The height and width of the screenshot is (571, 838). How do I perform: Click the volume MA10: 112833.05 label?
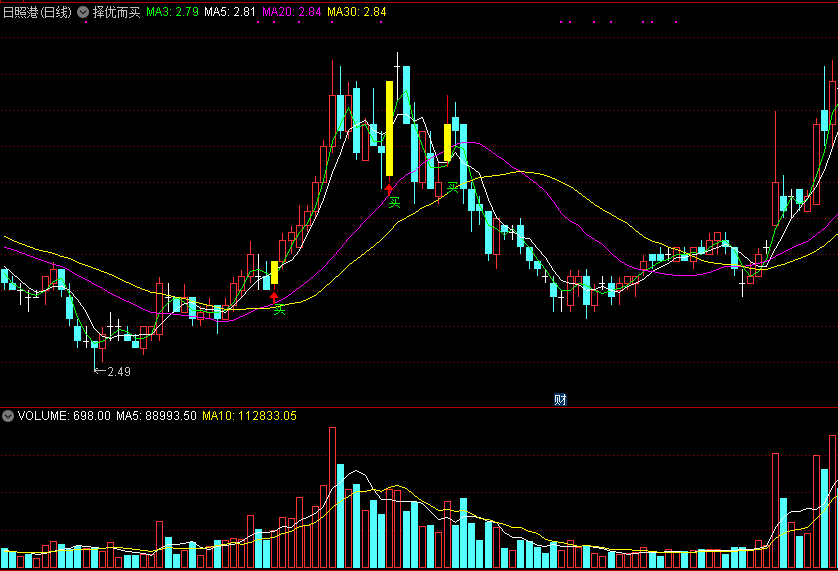[250, 416]
